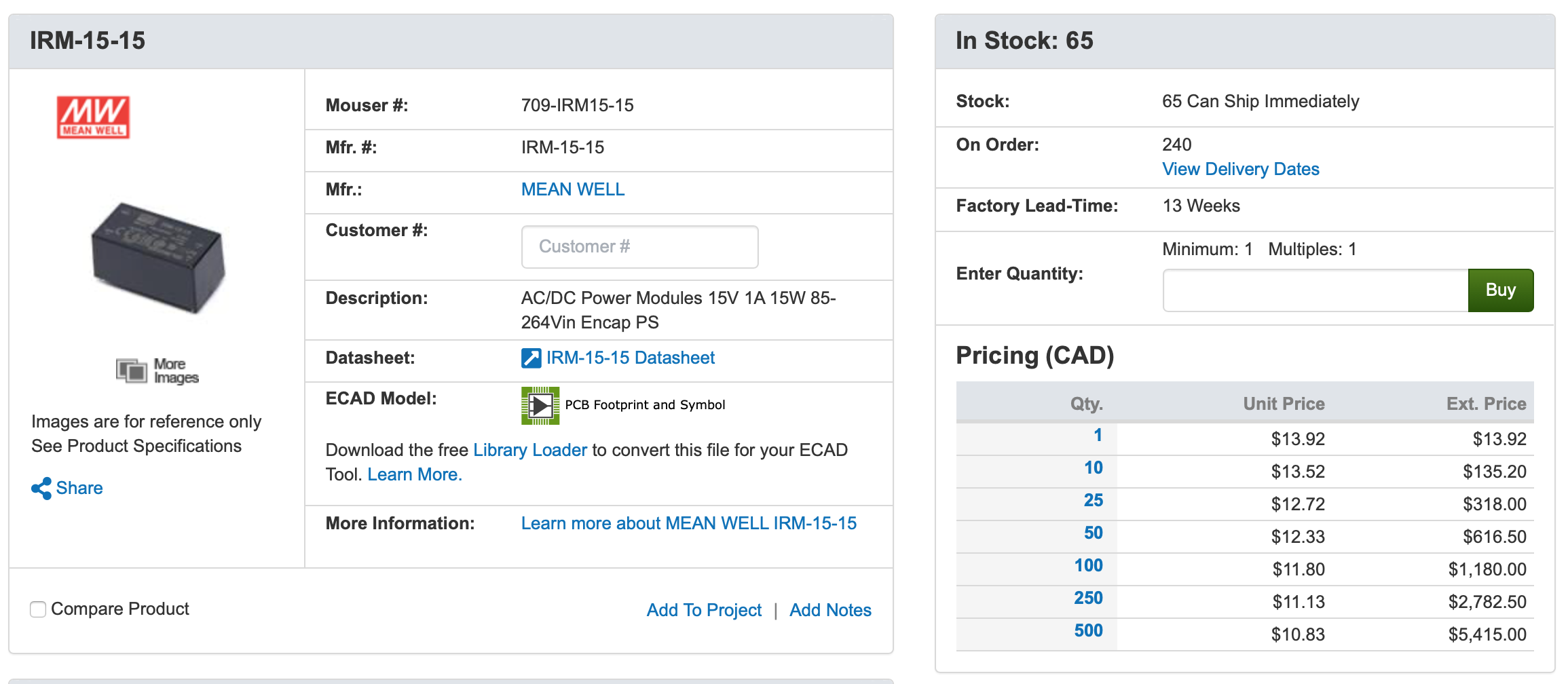
Task: Click extended price $318.00
Action: pos(1494,504)
